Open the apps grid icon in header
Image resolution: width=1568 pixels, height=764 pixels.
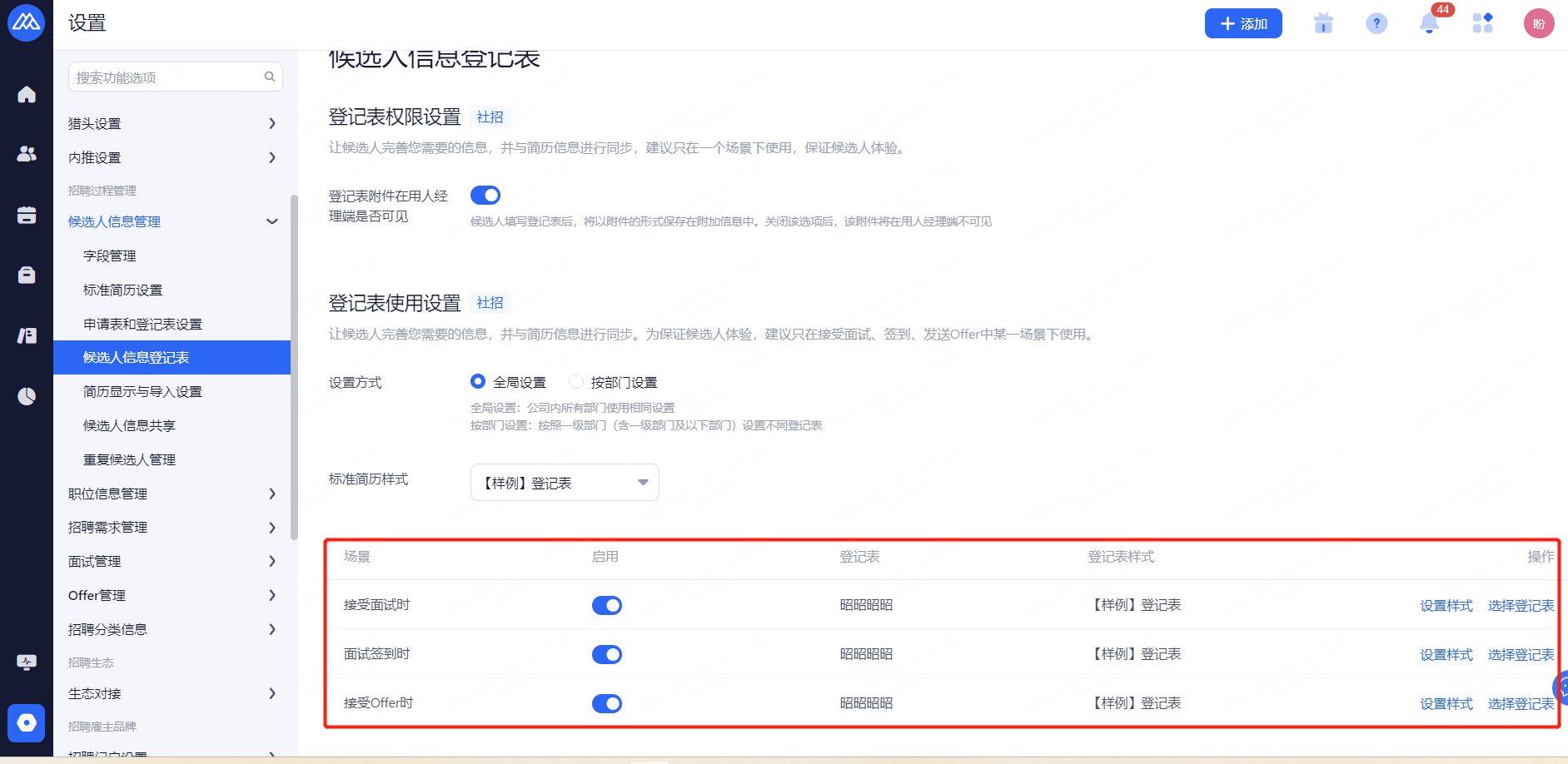coord(1482,23)
